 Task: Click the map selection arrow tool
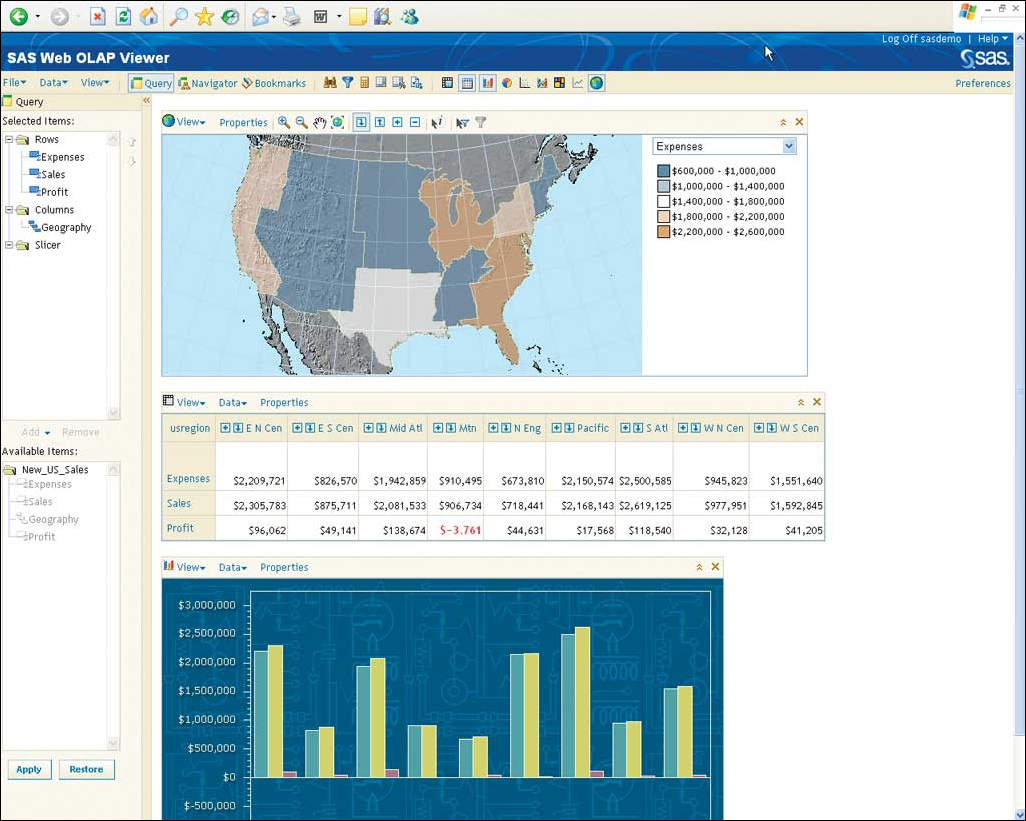click(x=463, y=122)
